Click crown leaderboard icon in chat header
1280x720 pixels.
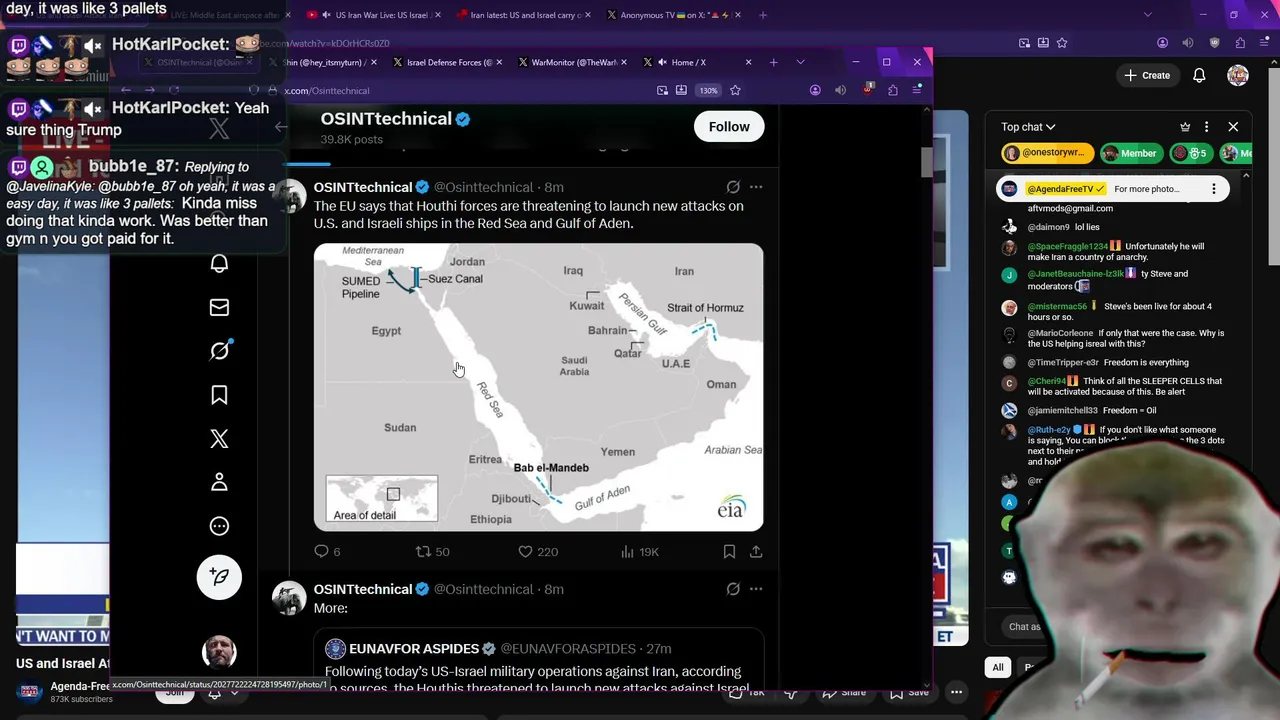1185,127
